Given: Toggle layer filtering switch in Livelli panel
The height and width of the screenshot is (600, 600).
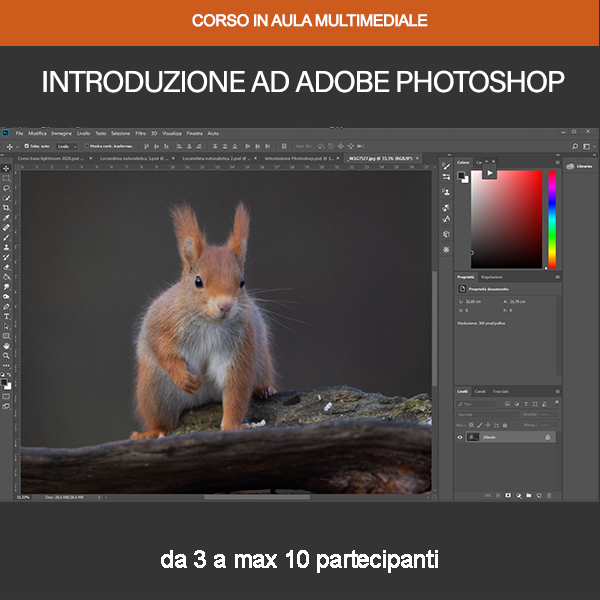Looking at the screenshot, I should click(557, 403).
